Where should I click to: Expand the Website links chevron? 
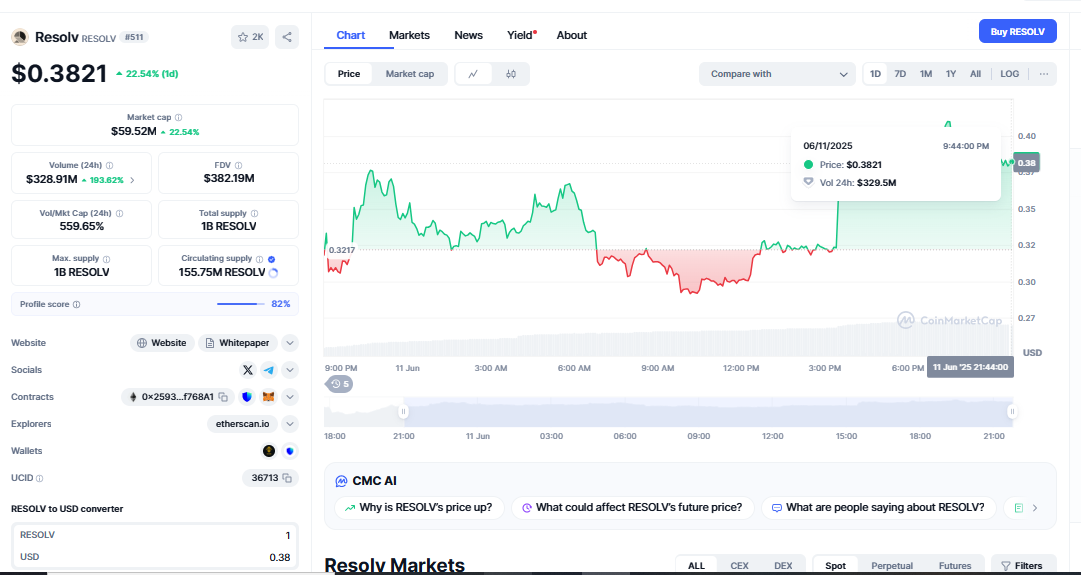coord(290,343)
